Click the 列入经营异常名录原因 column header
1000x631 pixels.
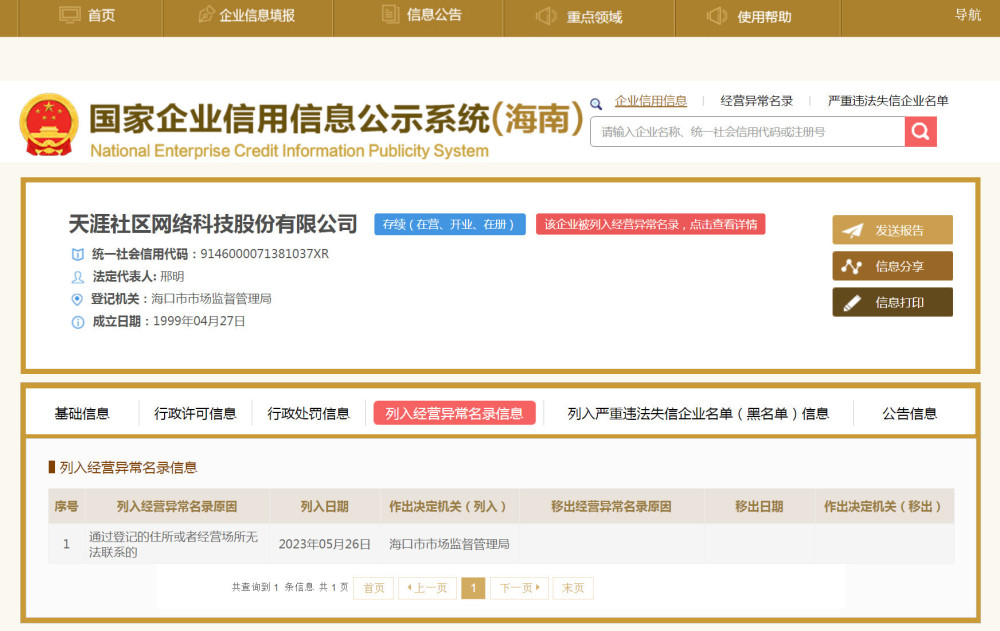[x=177, y=507]
